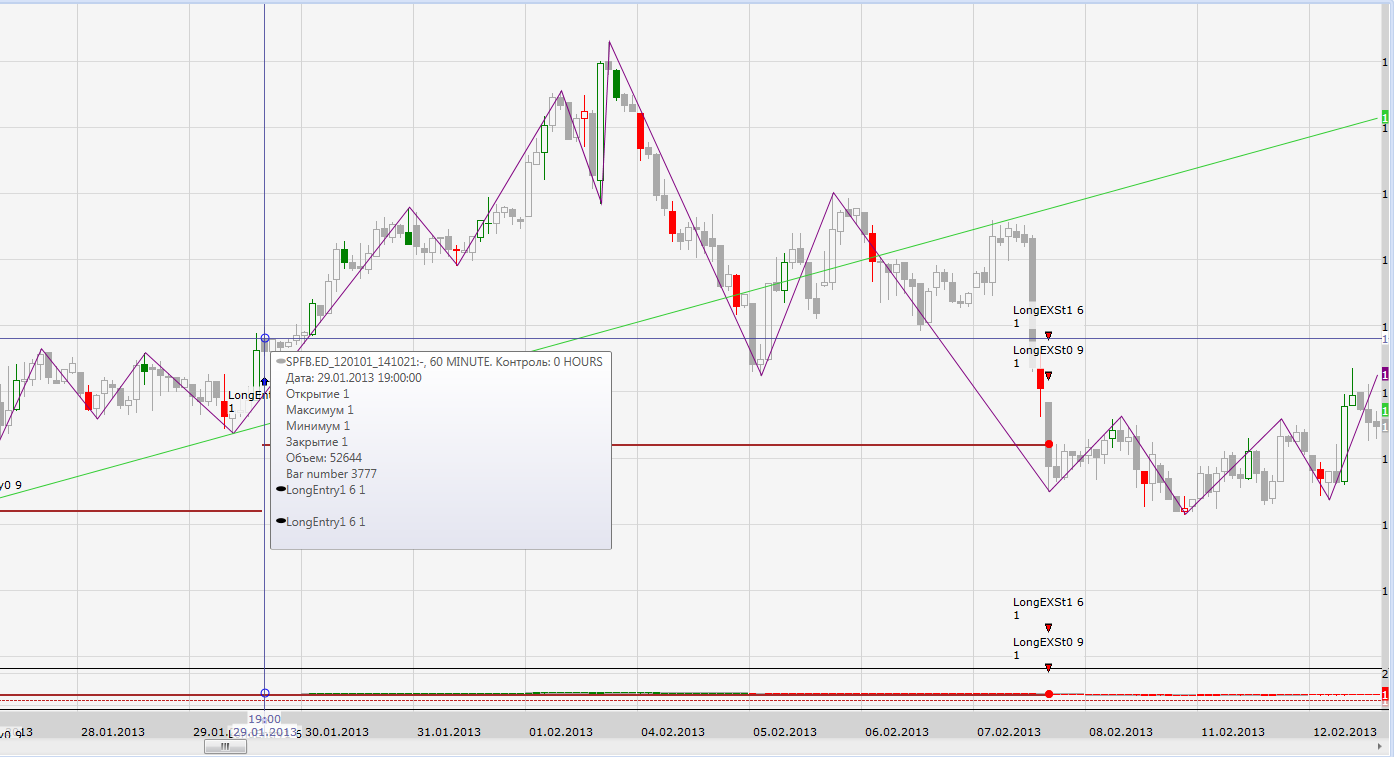Click the 'Объем: 52644' tooltip line

[324, 458]
